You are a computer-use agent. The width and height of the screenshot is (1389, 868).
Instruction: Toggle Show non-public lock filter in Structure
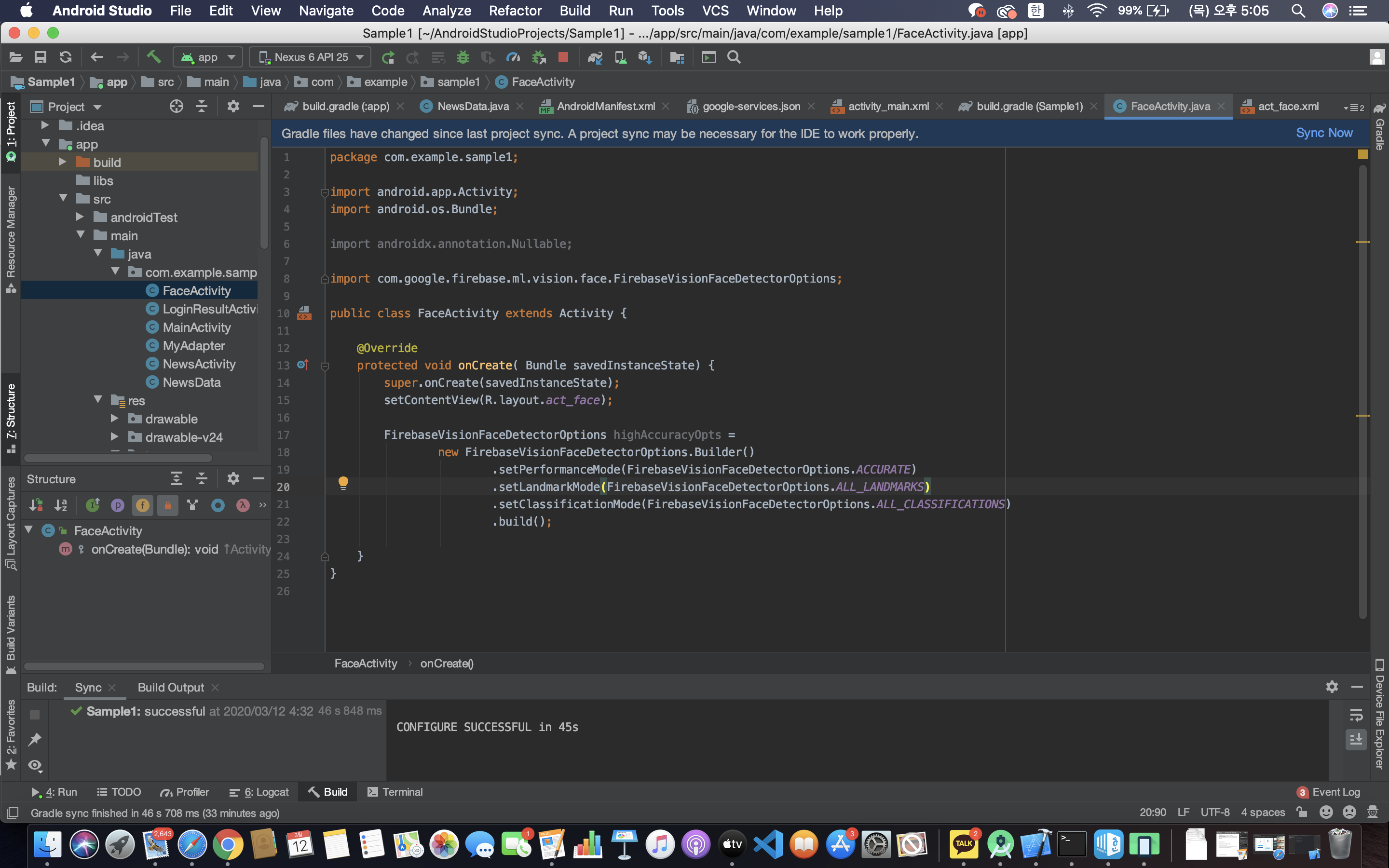click(168, 505)
